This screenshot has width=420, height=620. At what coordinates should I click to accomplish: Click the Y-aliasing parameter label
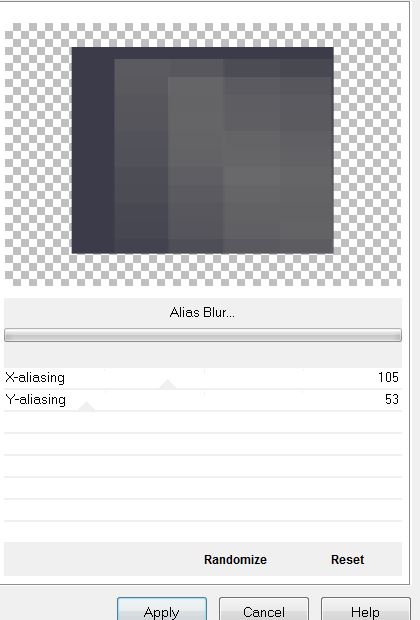36,400
